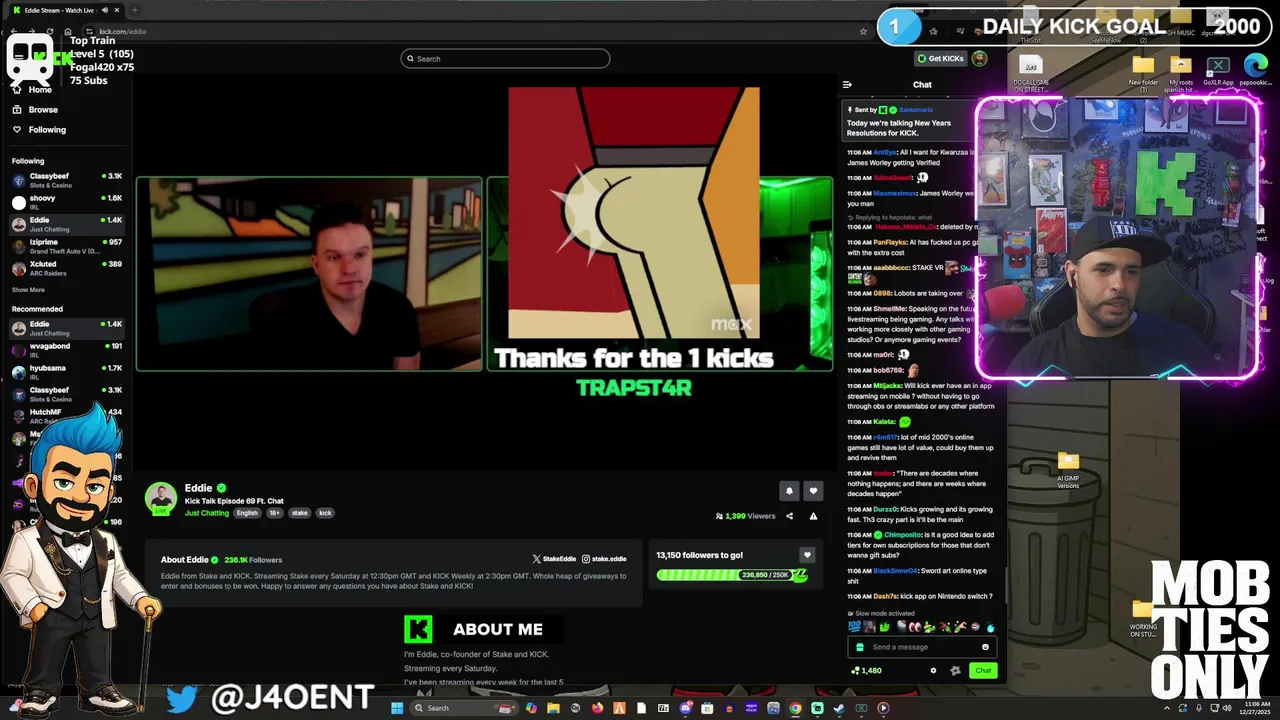Open Steam from the taskbar
1280x720 pixels.
[839, 708]
